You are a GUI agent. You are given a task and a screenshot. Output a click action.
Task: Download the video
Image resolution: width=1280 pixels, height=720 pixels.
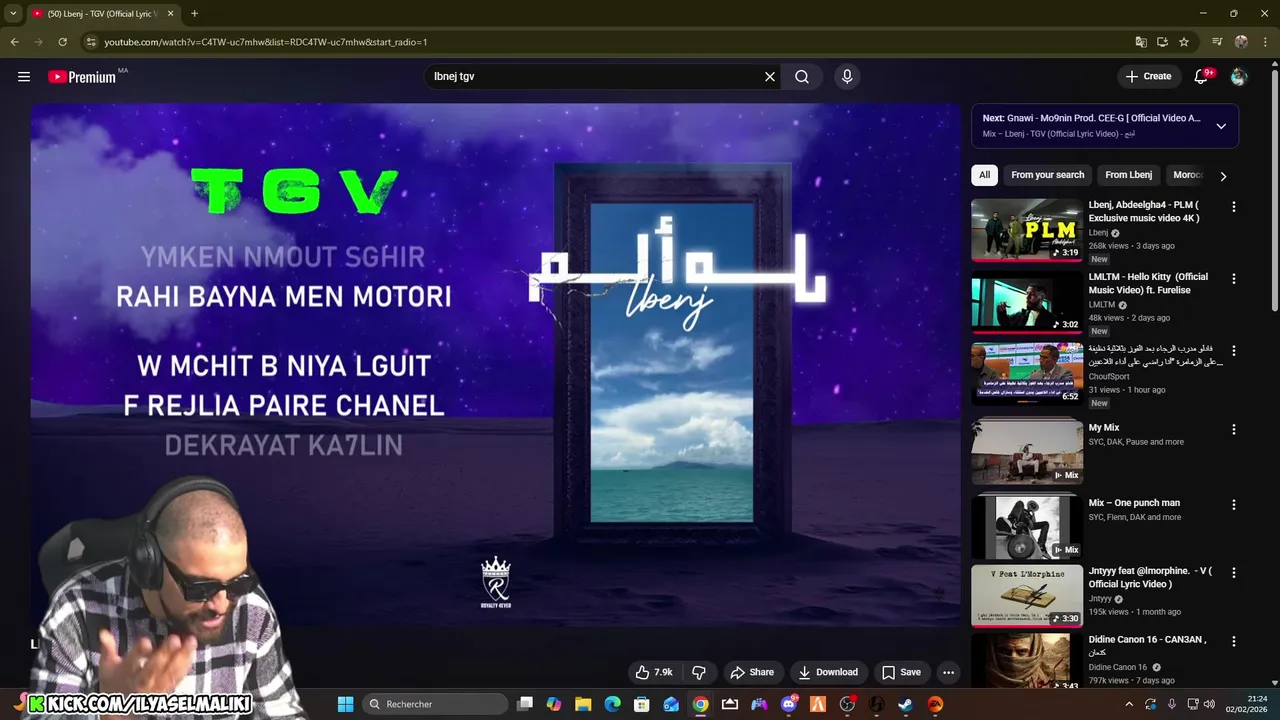point(827,672)
